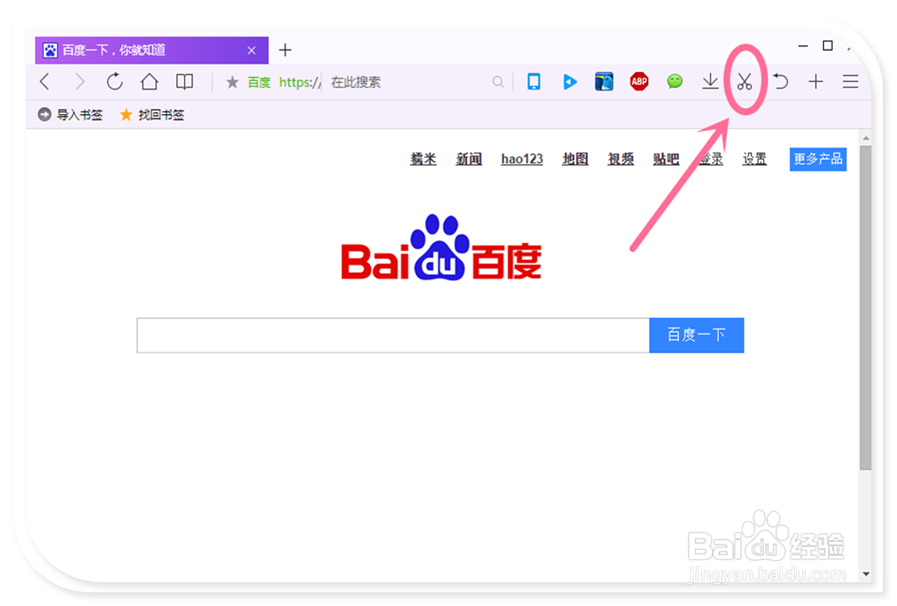Click inside the Baidu search box
Viewport: 897px width, 606px height.
pyautogui.click(x=390, y=335)
